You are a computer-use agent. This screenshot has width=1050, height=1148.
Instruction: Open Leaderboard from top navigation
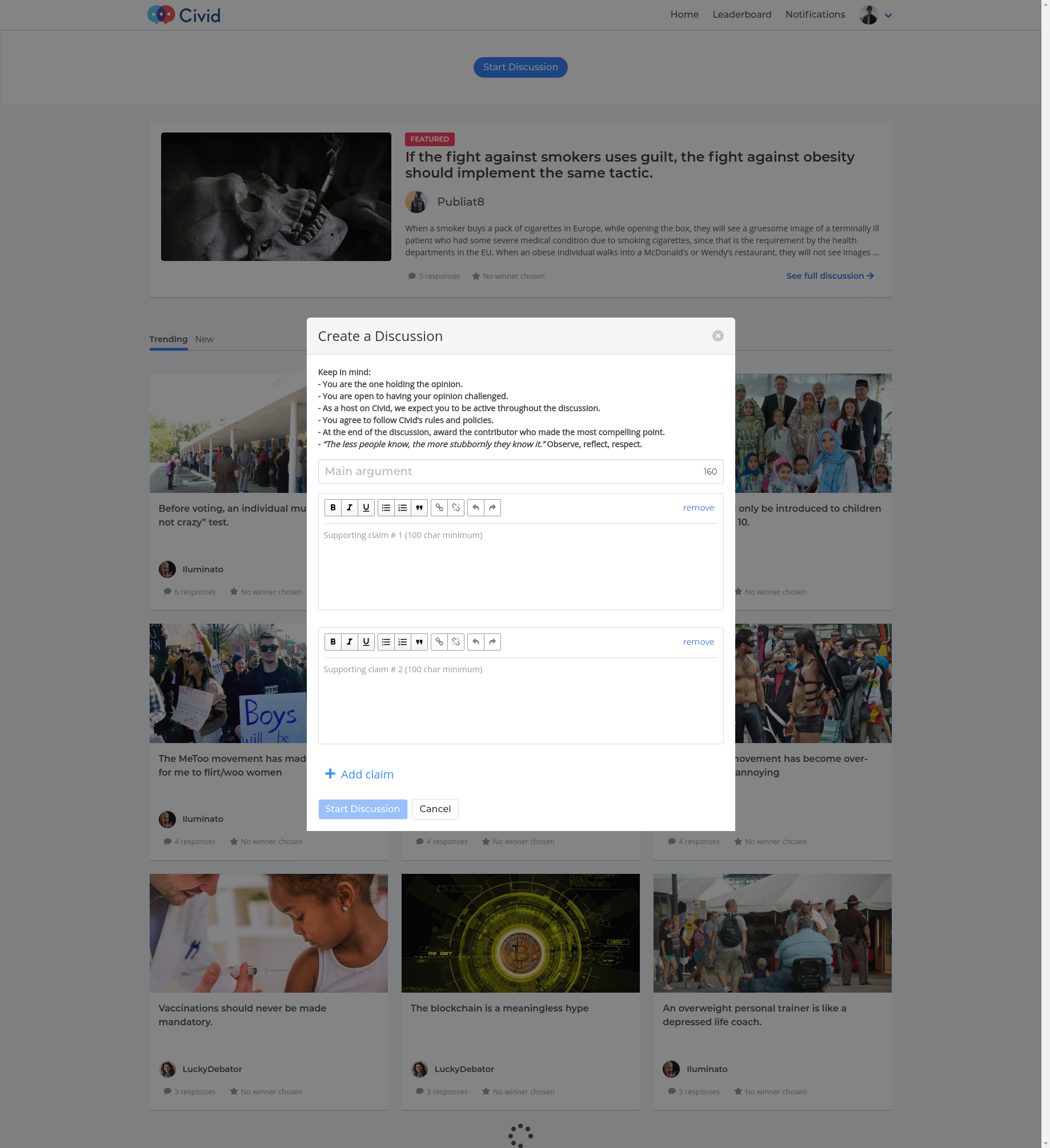[x=742, y=14]
